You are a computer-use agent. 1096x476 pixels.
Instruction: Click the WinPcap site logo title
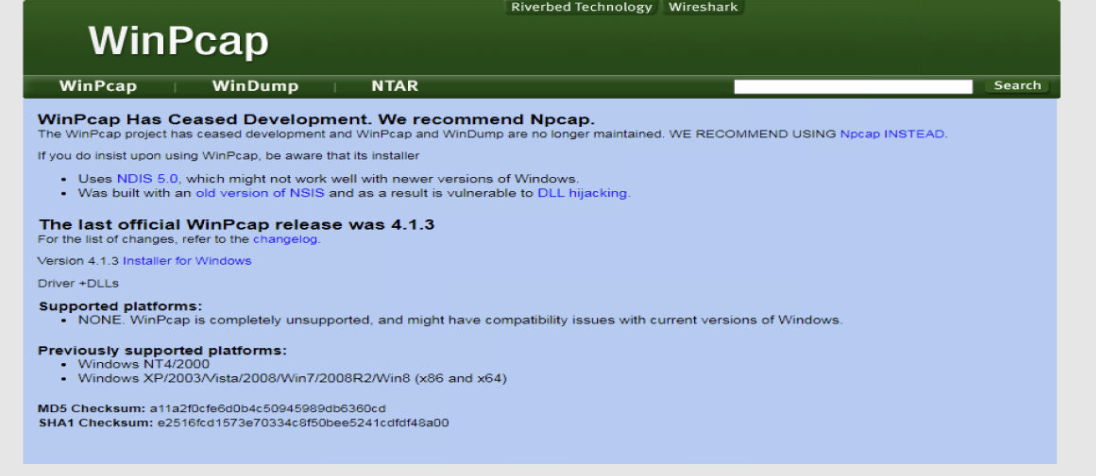(x=178, y=41)
